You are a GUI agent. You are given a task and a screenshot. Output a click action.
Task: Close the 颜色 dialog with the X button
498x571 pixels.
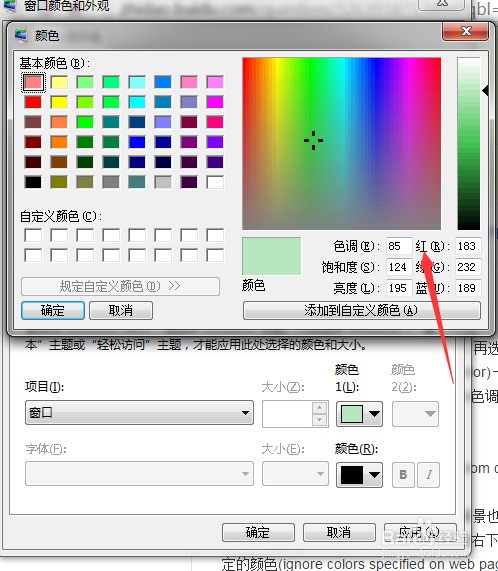pyautogui.click(x=465, y=31)
